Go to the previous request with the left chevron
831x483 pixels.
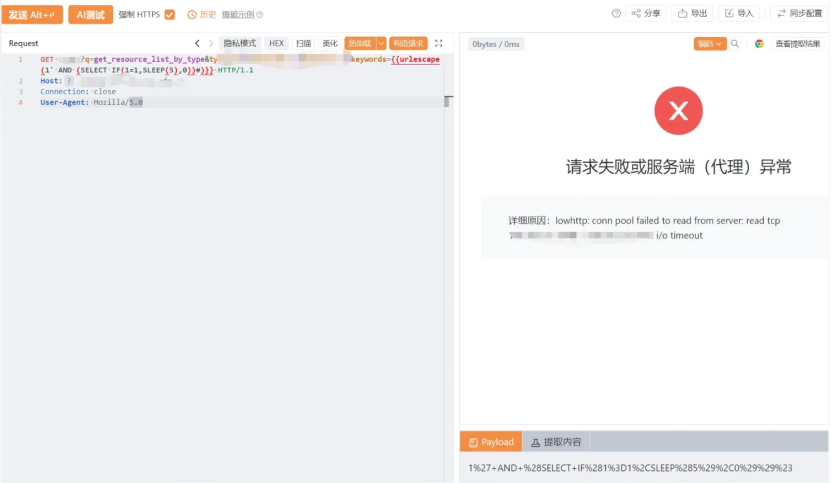coord(197,43)
